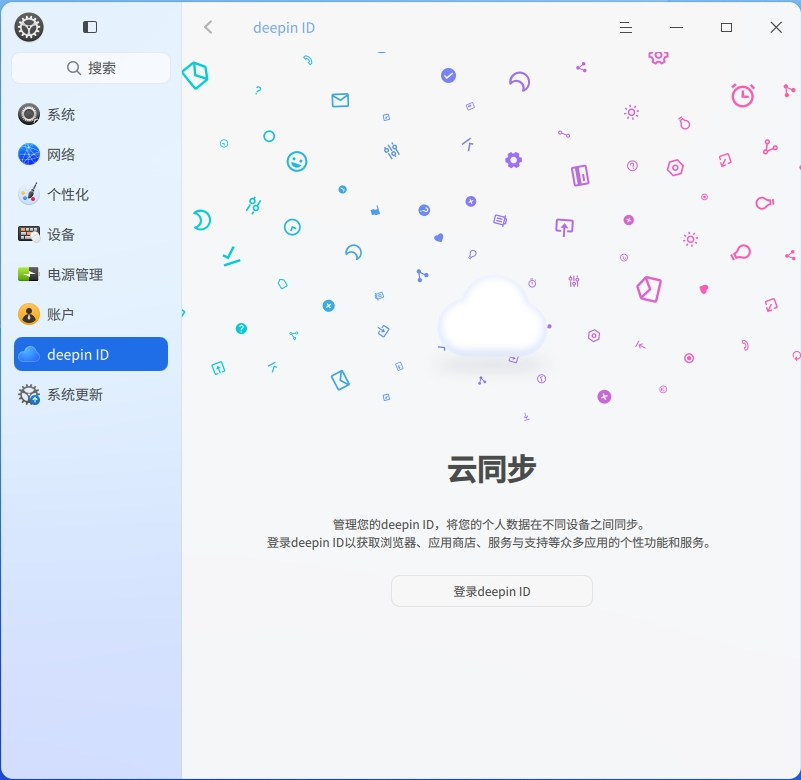801x780 pixels.
Task: Click the 电源管理 label in sidebar
Action: (75, 275)
